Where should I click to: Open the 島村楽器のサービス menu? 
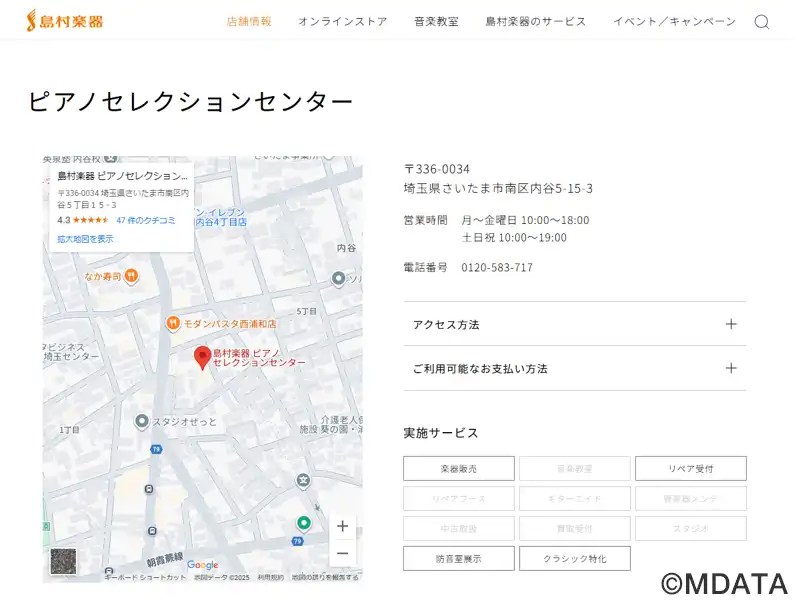pos(536,21)
